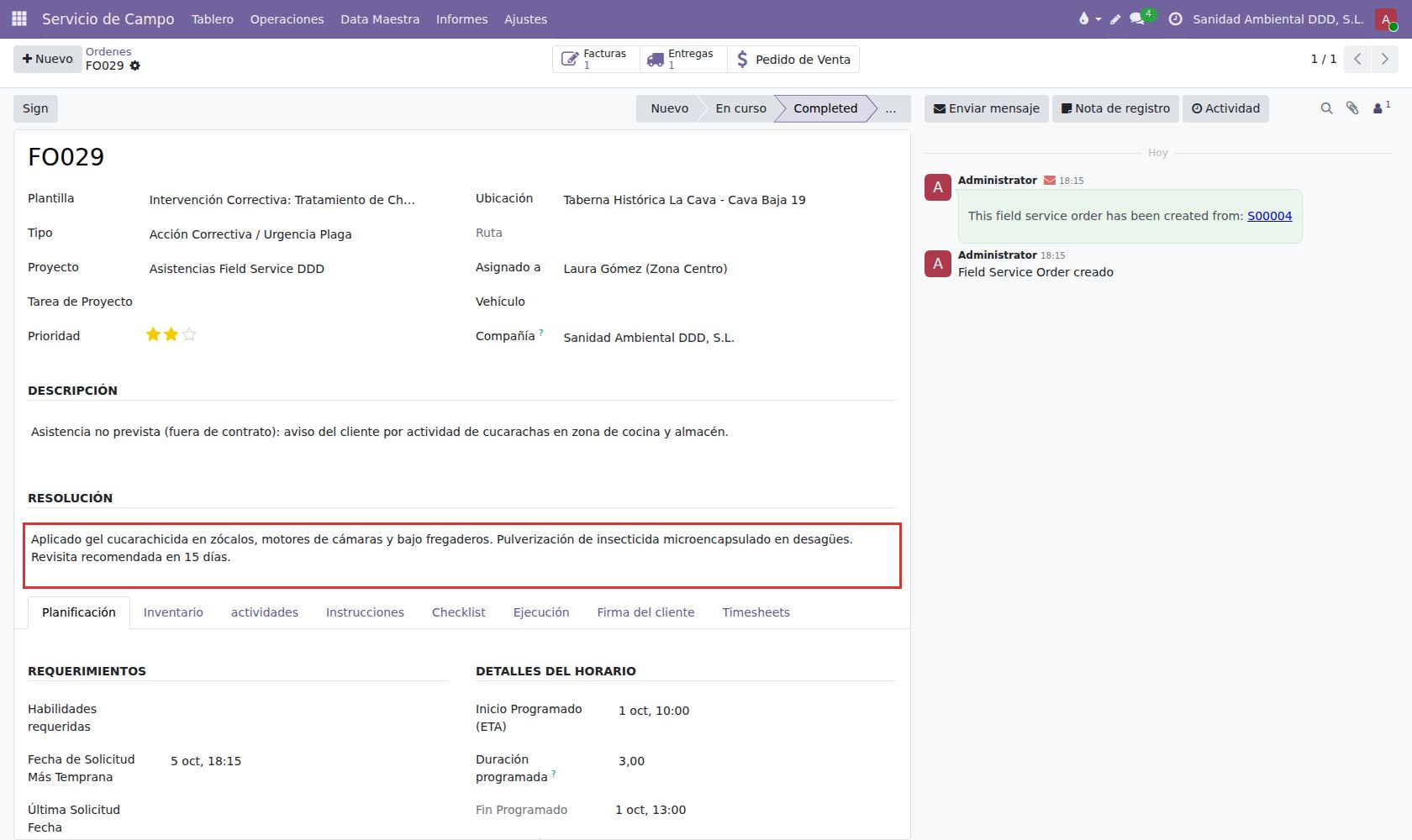Switch to the Timesheets tab
This screenshot has width=1412, height=840.
(756, 612)
